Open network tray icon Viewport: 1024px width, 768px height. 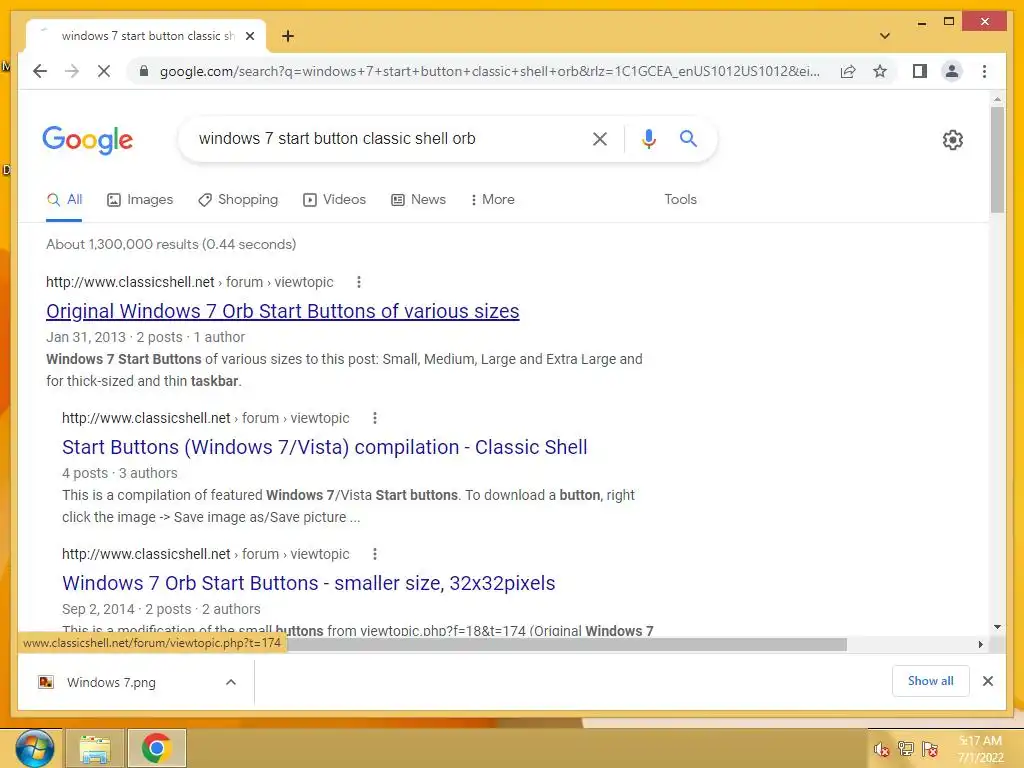906,749
